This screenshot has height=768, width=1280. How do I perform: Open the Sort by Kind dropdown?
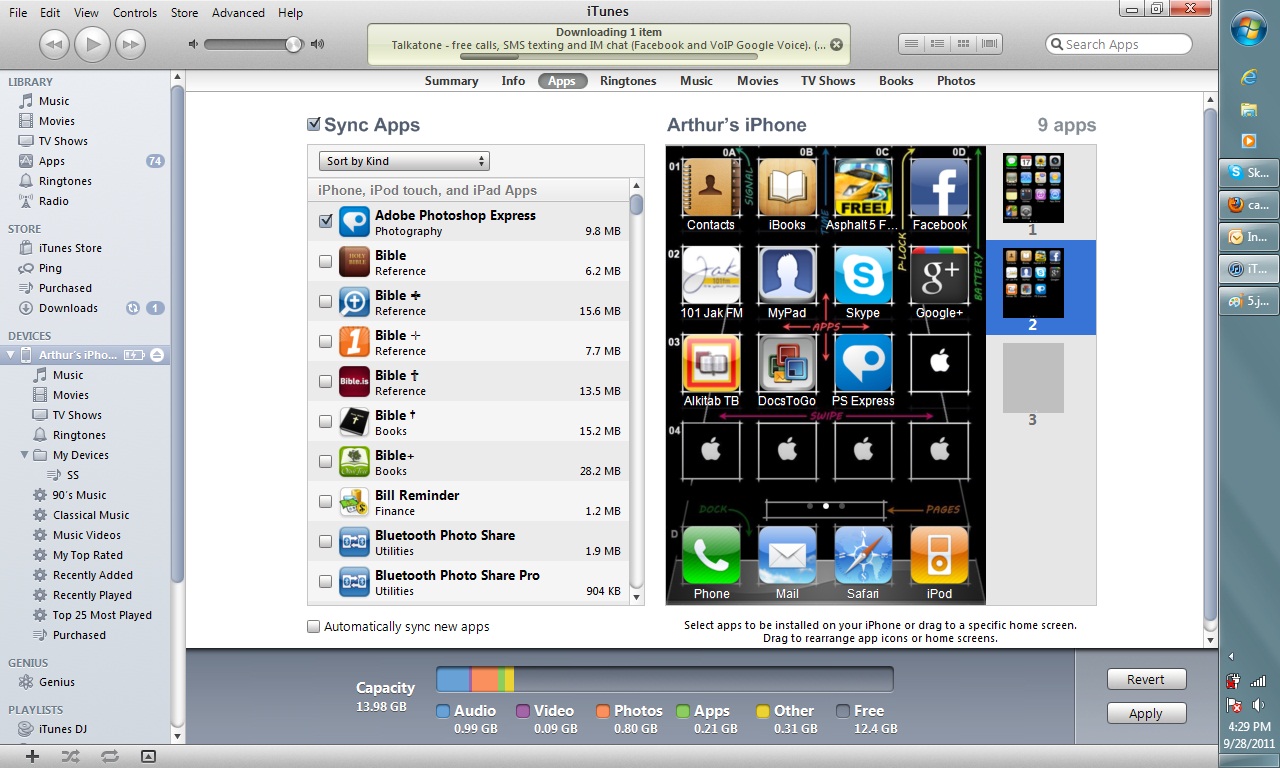click(404, 161)
